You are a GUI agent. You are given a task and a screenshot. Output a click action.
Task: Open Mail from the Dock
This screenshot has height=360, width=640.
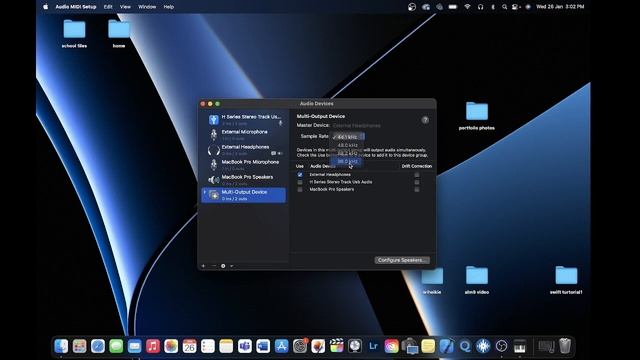tap(135, 346)
